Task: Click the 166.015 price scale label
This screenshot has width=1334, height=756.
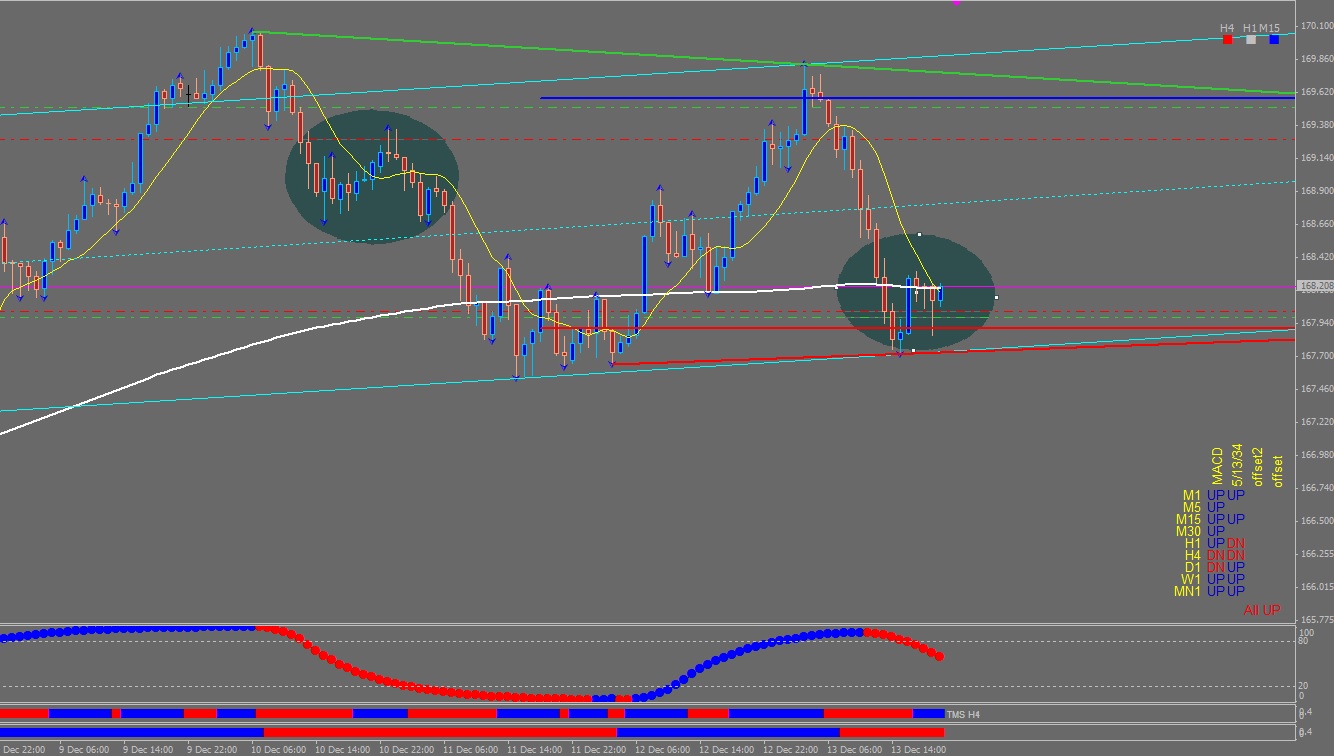Action: click(1317, 587)
